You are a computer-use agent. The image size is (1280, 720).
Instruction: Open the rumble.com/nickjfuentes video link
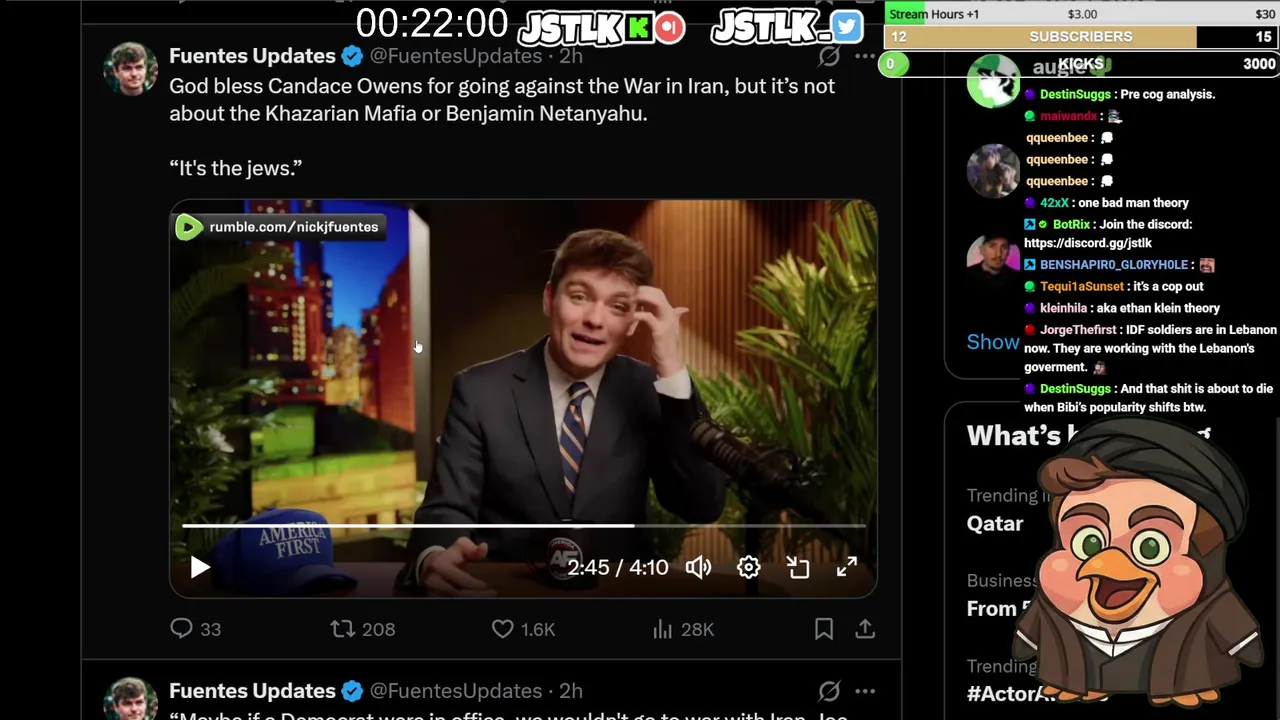point(280,227)
